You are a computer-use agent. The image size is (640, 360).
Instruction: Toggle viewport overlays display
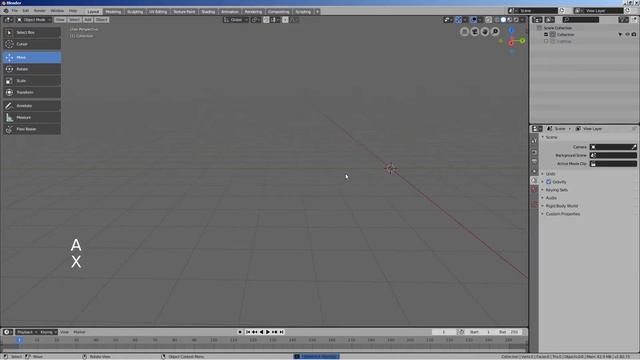click(x=474, y=20)
